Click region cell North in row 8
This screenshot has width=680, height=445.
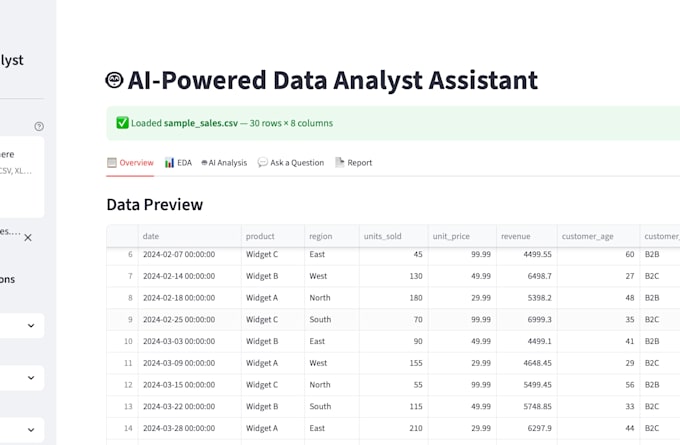(332, 298)
